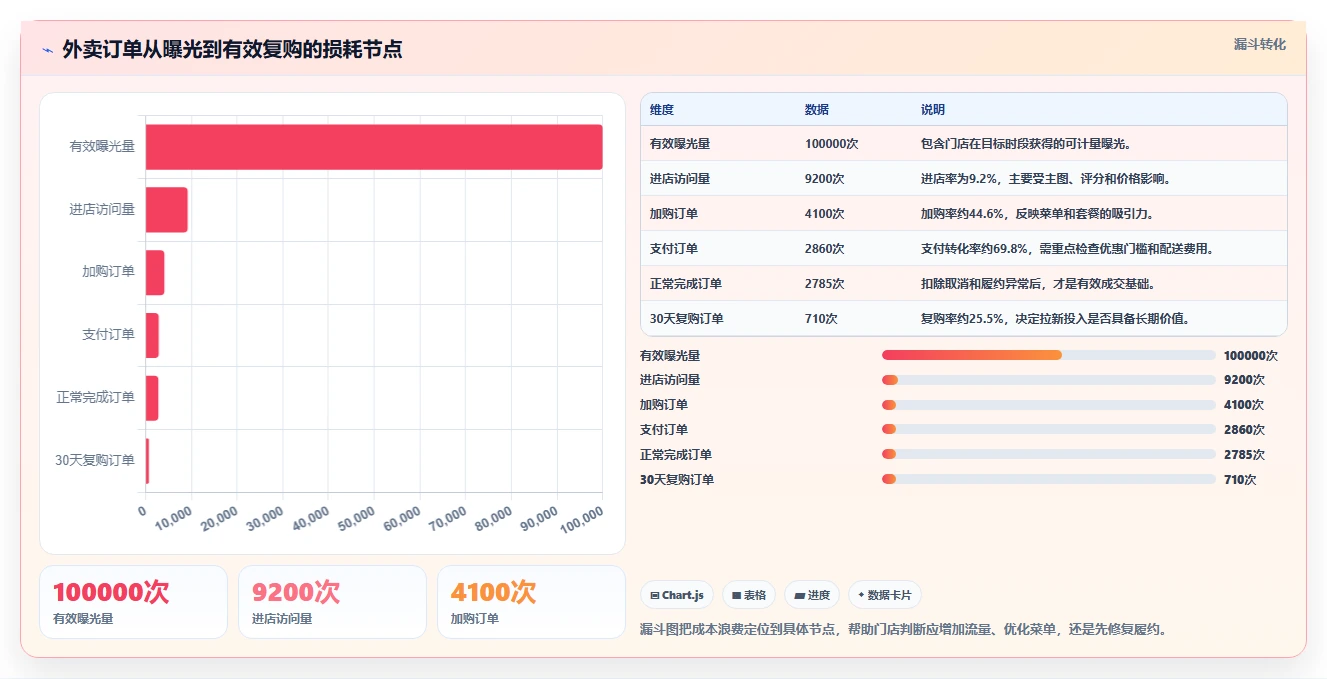Click the 漏斗转化 tag in header
This screenshot has width=1327, height=679.
coord(1259,45)
